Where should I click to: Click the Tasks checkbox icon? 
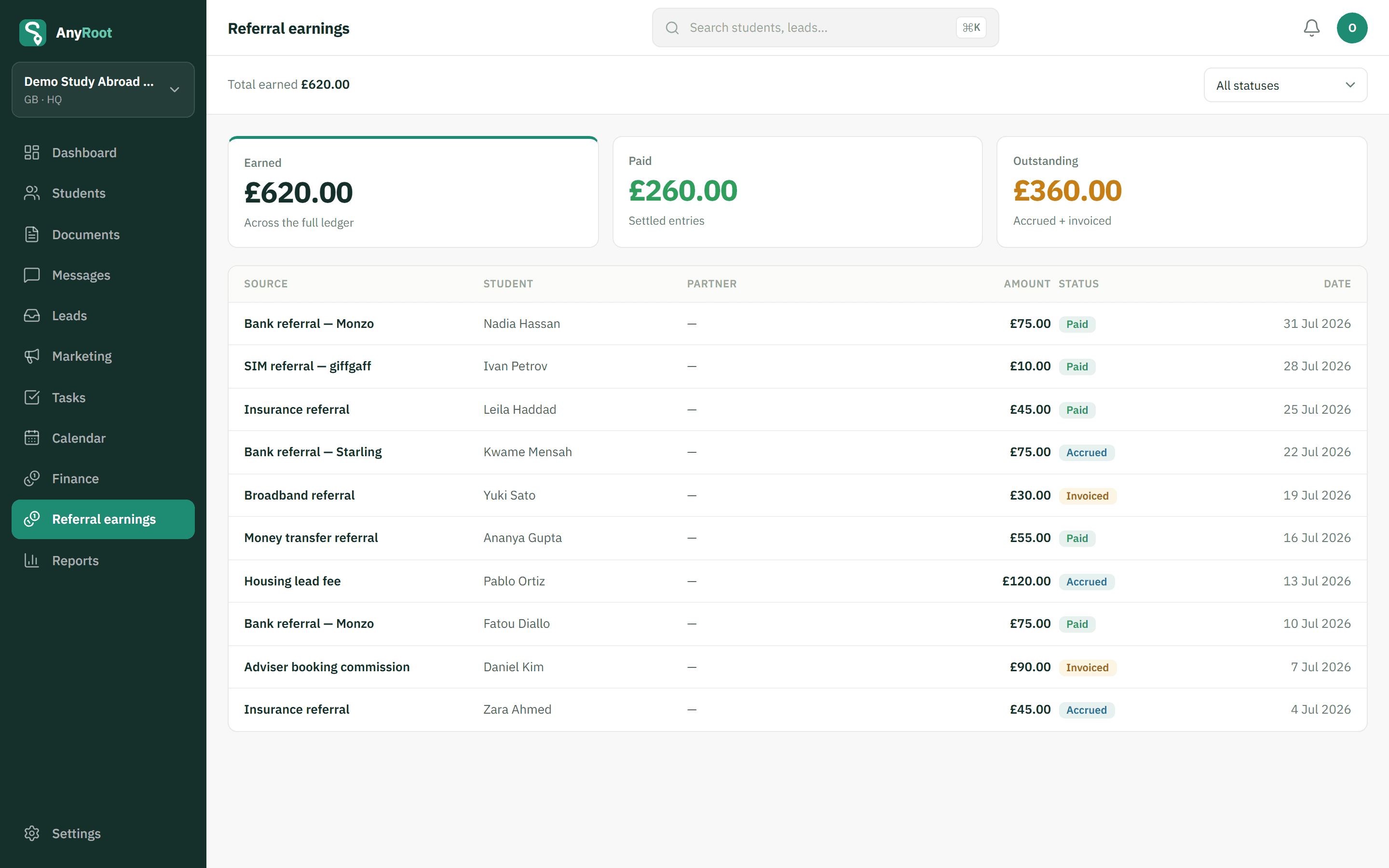point(31,397)
